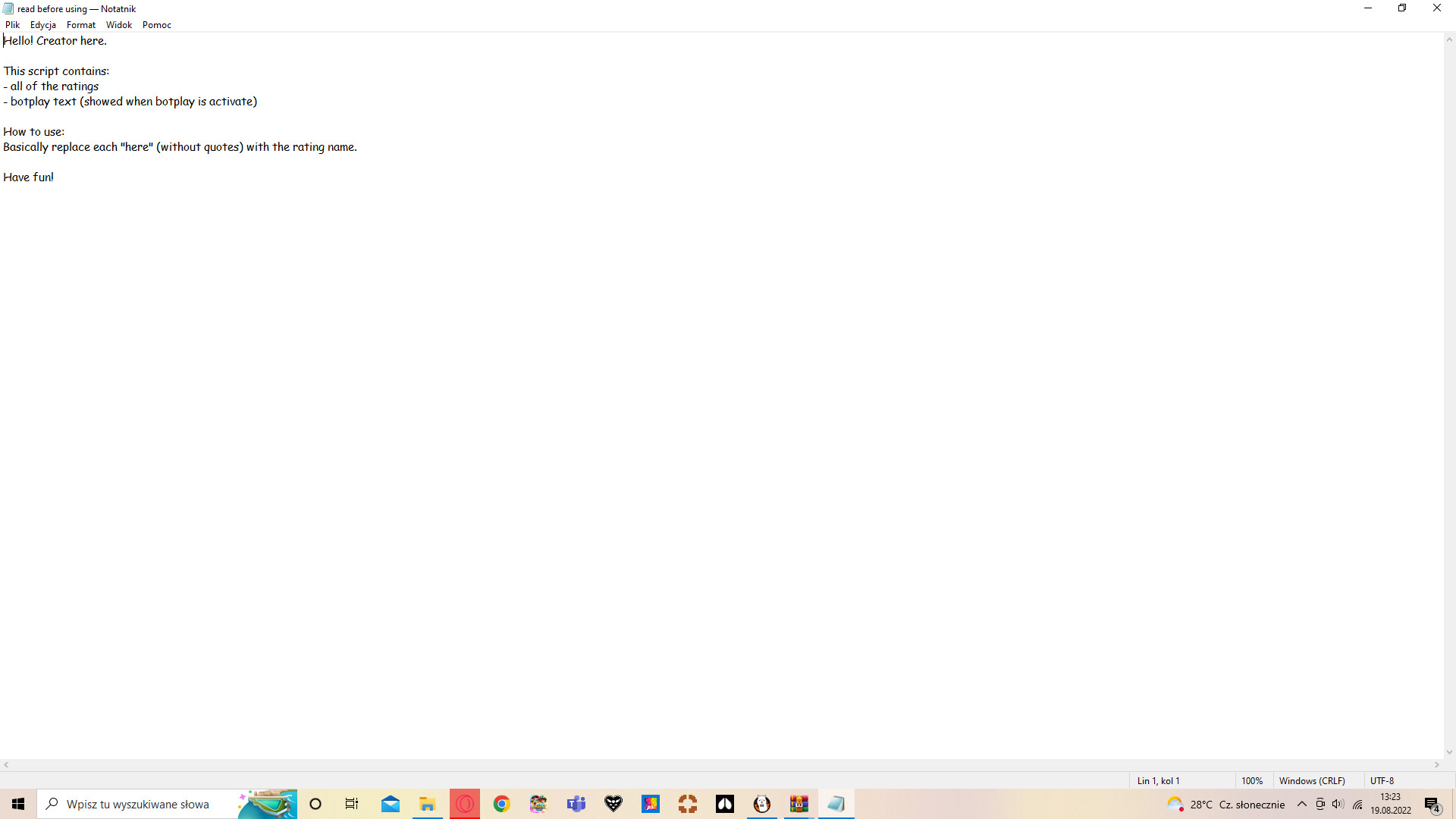
Task: Click the Windows Start button
Action: point(18,804)
